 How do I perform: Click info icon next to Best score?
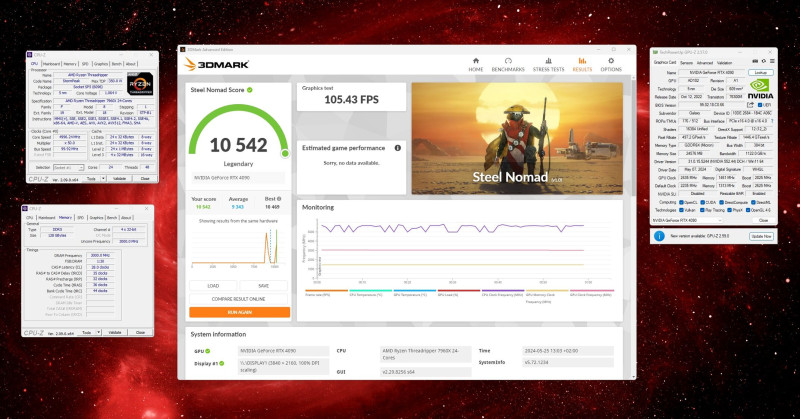[279, 199]
